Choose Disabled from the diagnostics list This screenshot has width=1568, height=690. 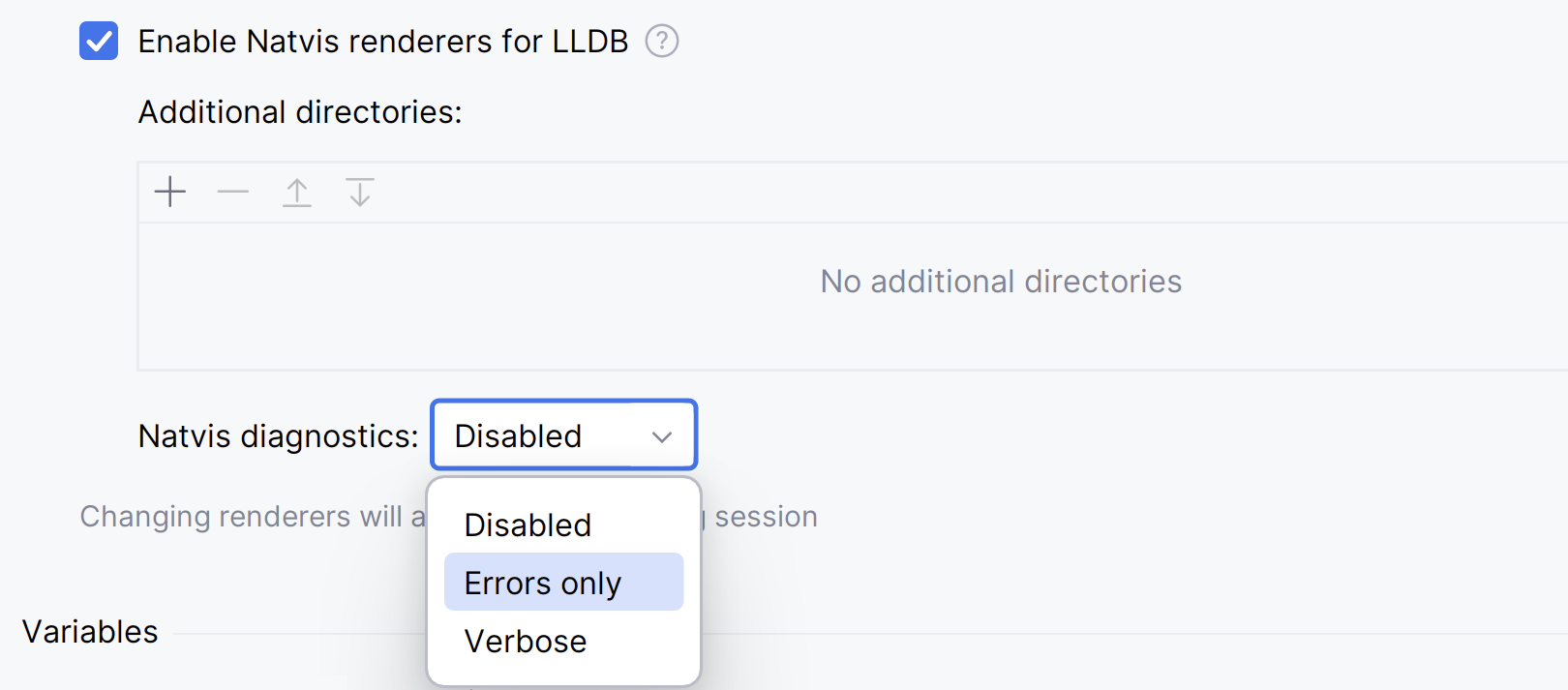coord(528,525)
